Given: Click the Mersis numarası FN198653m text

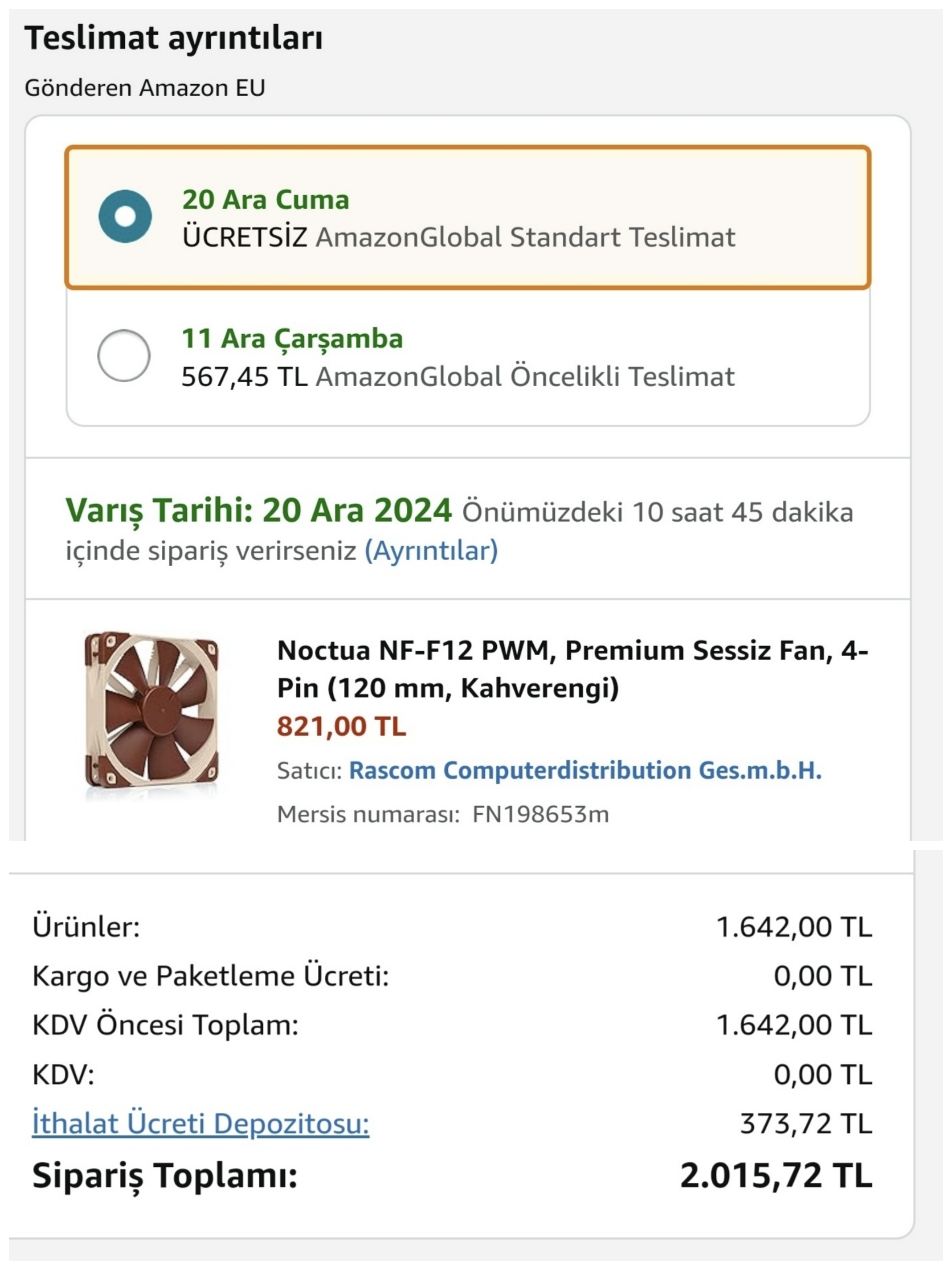Looking at the screenshot, I should (x=443, y=814).
